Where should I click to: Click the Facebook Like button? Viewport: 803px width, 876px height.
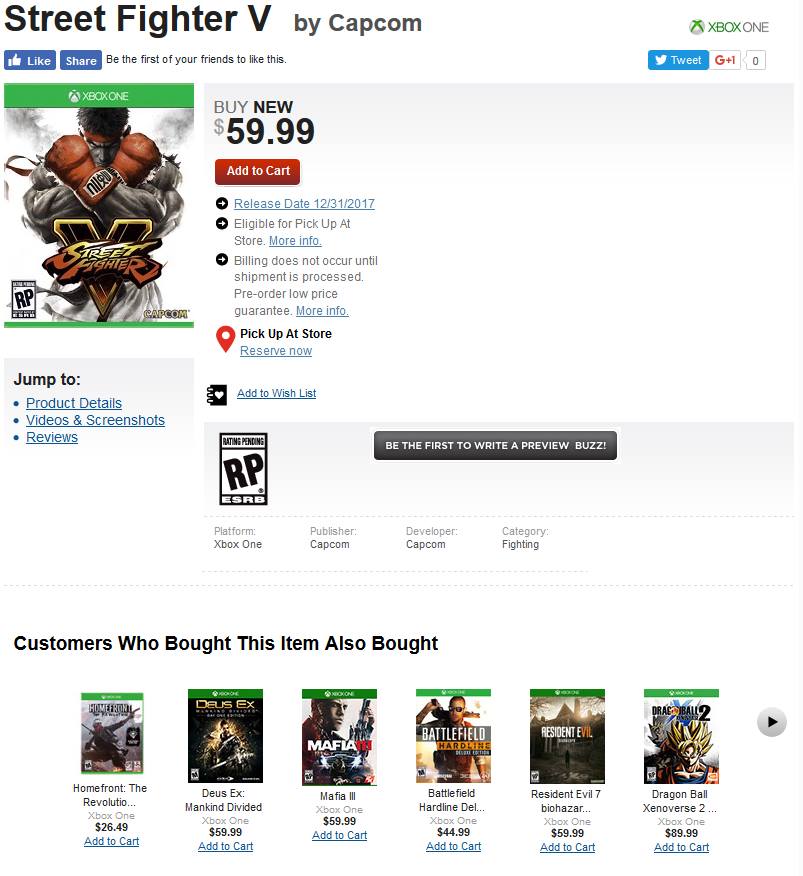29,60
